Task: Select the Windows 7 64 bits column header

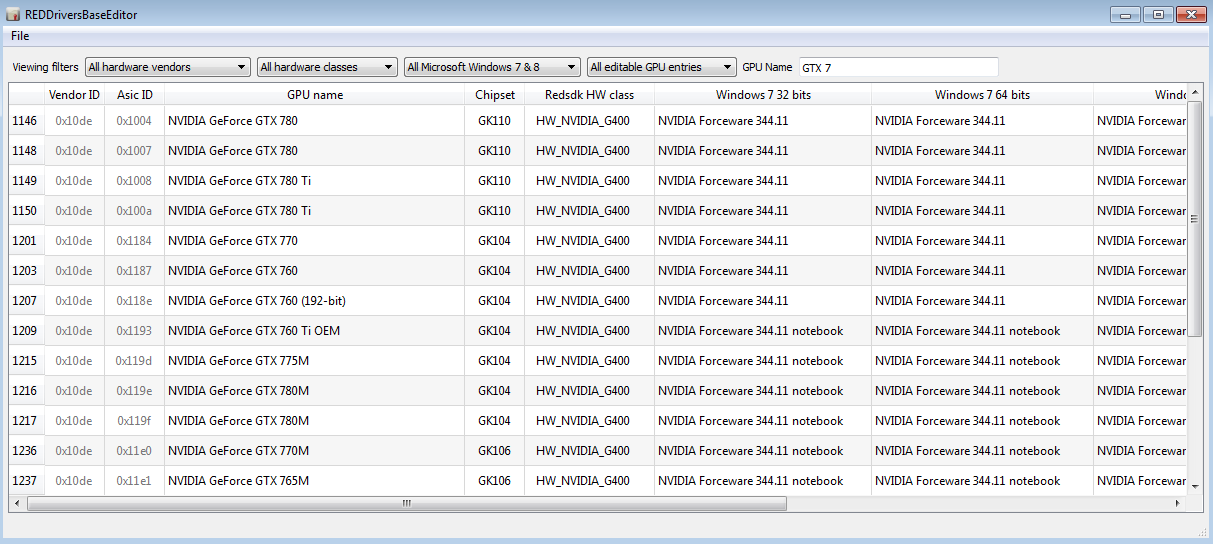Action: coord(982,95)
